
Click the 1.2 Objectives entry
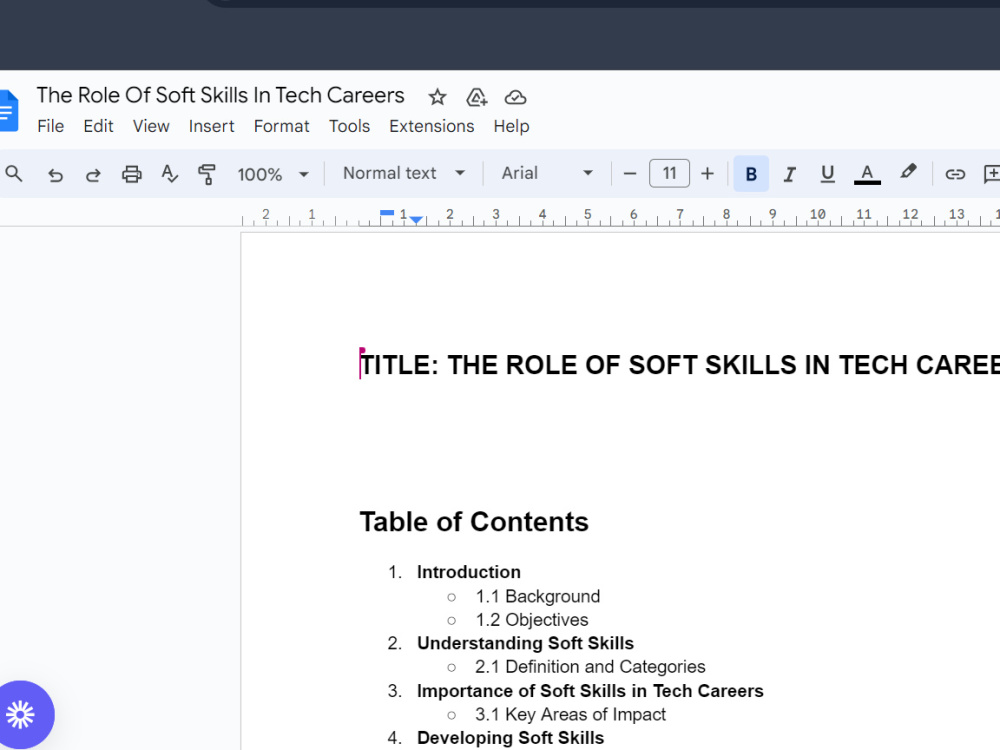pyautogui.click(x=532, y=620)
